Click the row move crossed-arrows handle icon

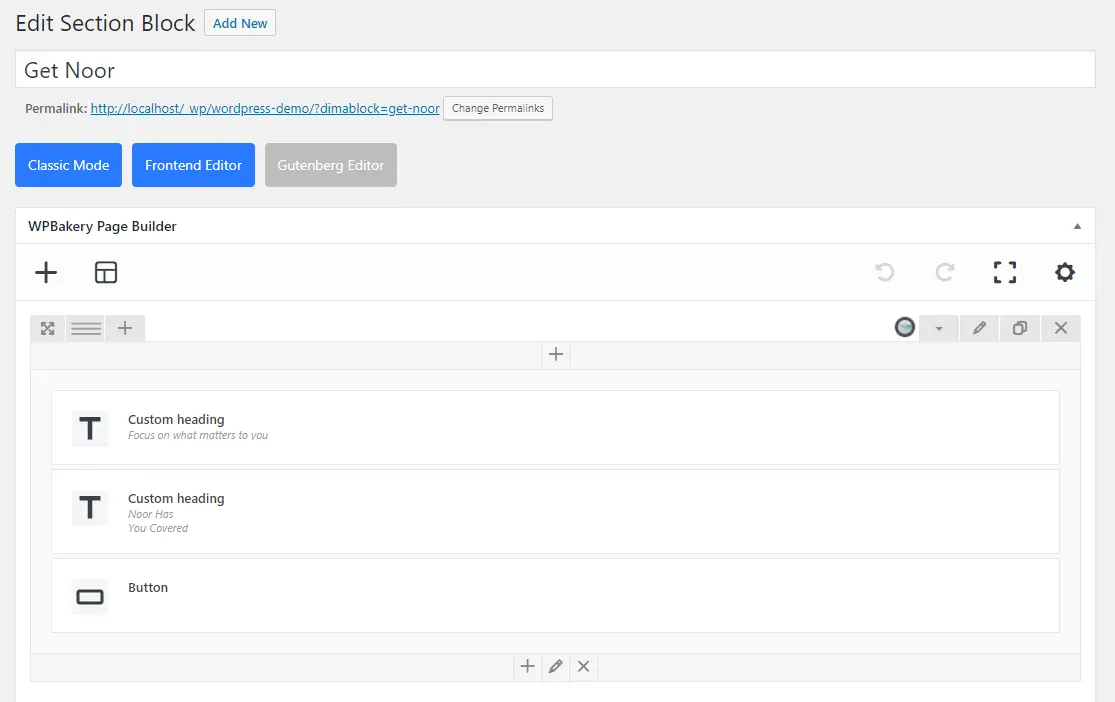coord(48,329)
